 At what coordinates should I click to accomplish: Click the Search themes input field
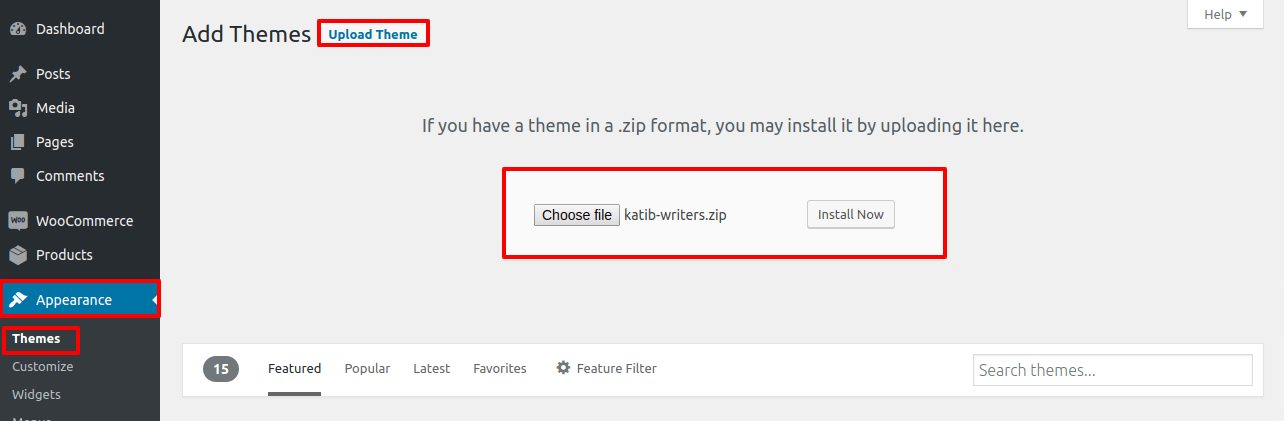[1113, 370]
